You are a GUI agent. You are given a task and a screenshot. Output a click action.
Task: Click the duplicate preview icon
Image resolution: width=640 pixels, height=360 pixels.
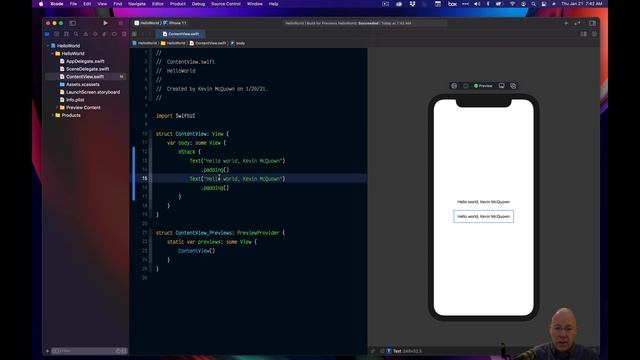[513, 86]
